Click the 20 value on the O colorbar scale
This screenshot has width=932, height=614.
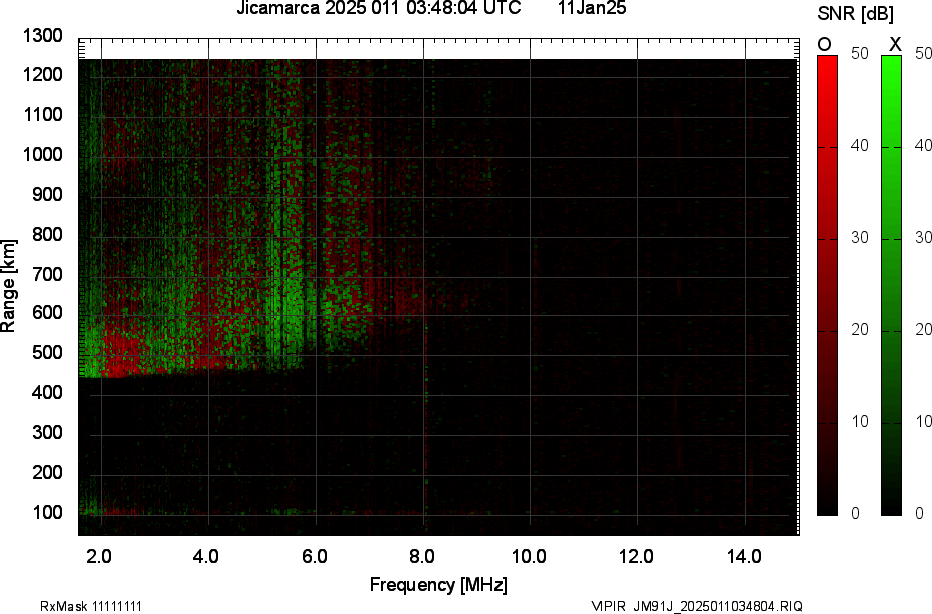(859, 330)
